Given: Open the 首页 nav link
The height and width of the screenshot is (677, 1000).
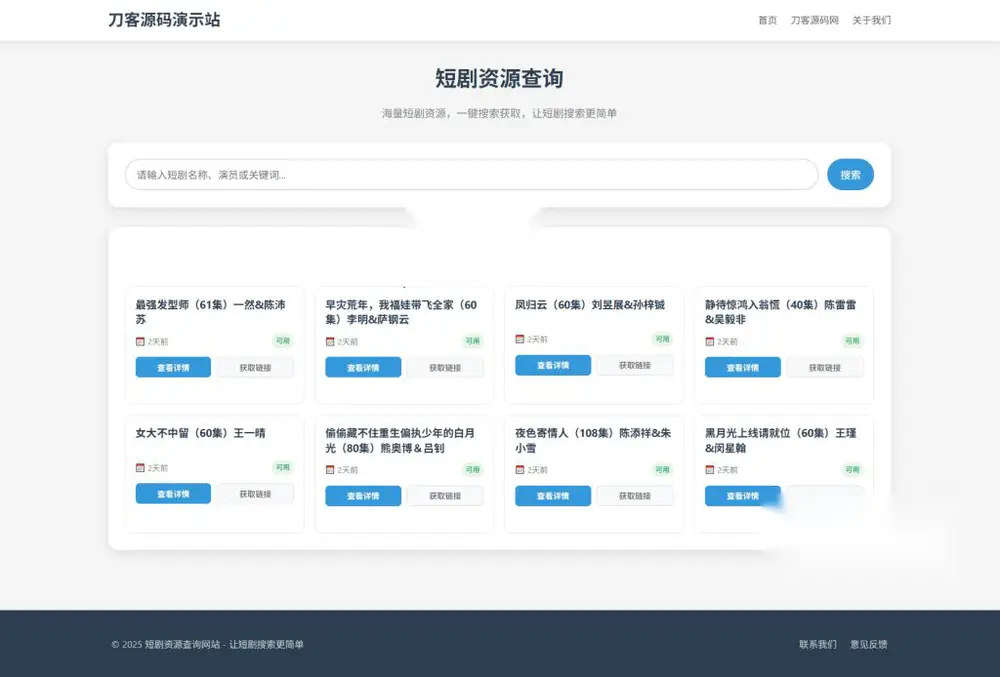Looking at the screenshot, I should point(767,20).
